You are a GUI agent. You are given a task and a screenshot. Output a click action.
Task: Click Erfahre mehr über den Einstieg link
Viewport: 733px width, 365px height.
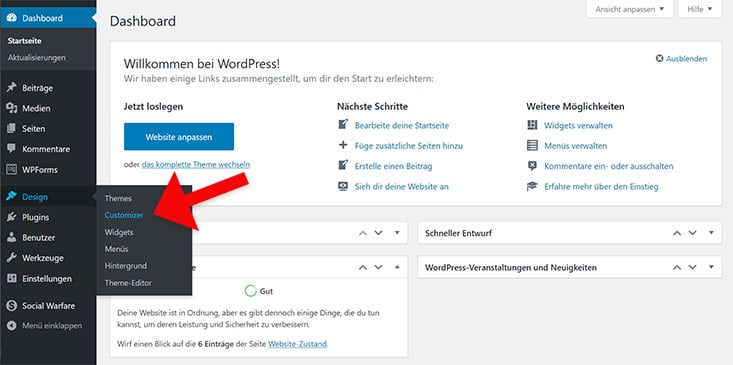pos(601,186)
